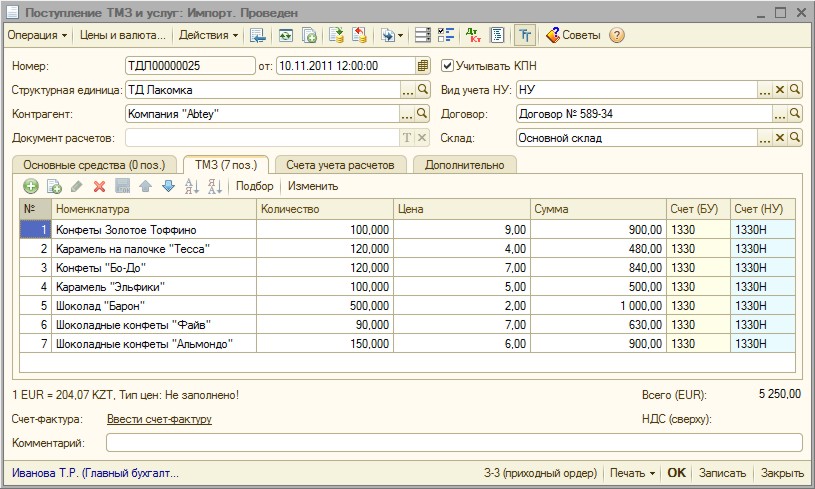Open the Операция dropdown menu
815x489 pixels.
point(37,35)
